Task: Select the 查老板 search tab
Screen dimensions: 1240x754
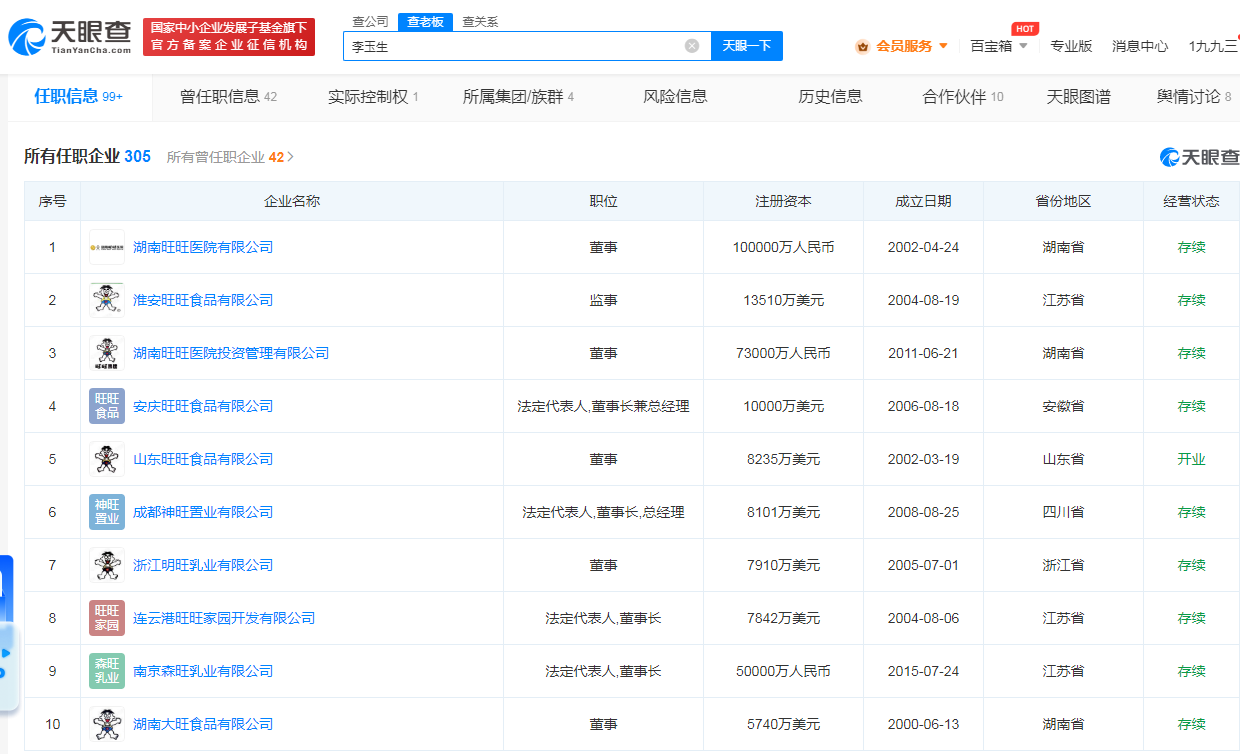Action: point(425,21)
